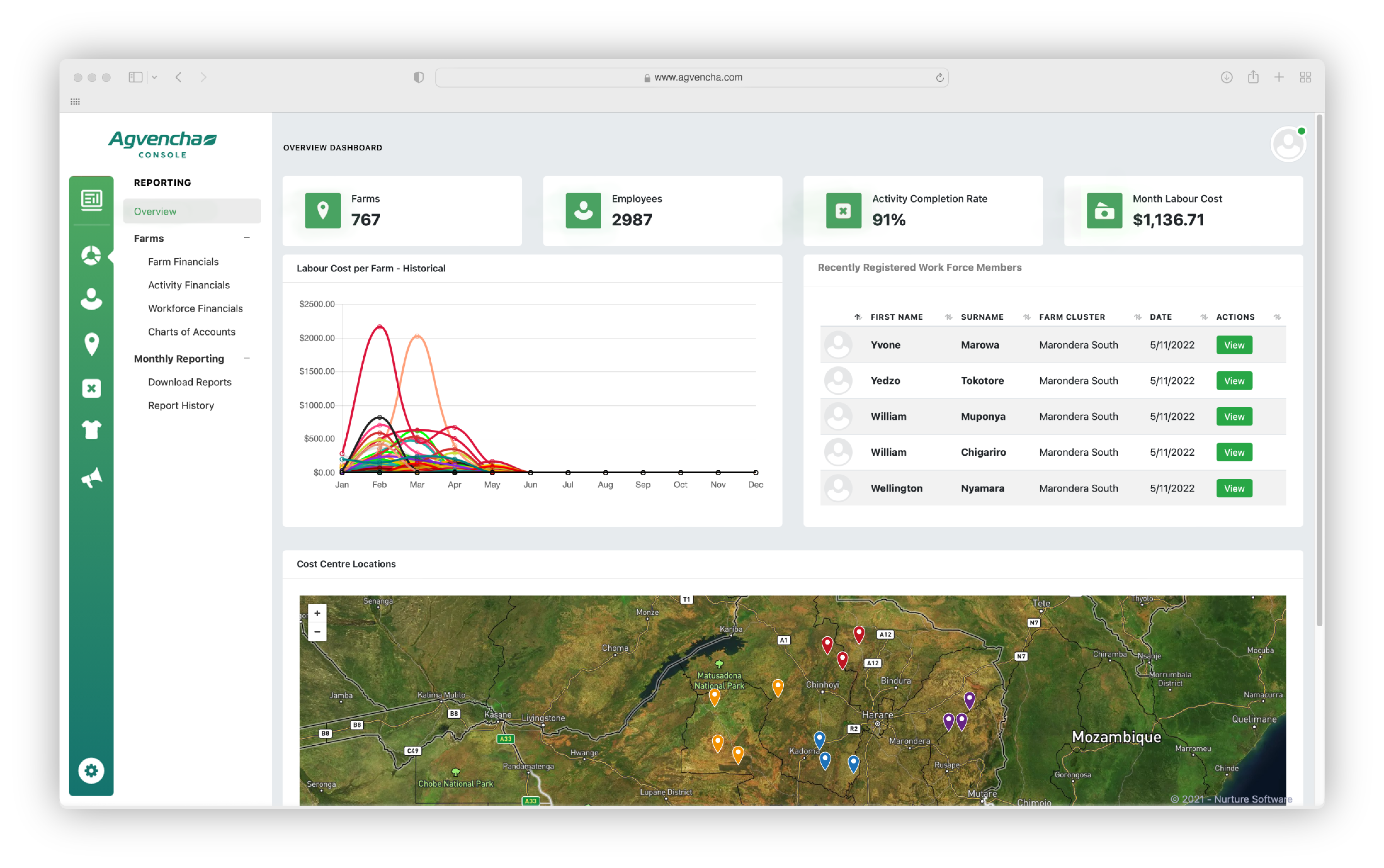Screen dimensions: 1384x868
Task: Select Overview in the reporting menu
Action: pyautogui.click(x=155, y=211)
